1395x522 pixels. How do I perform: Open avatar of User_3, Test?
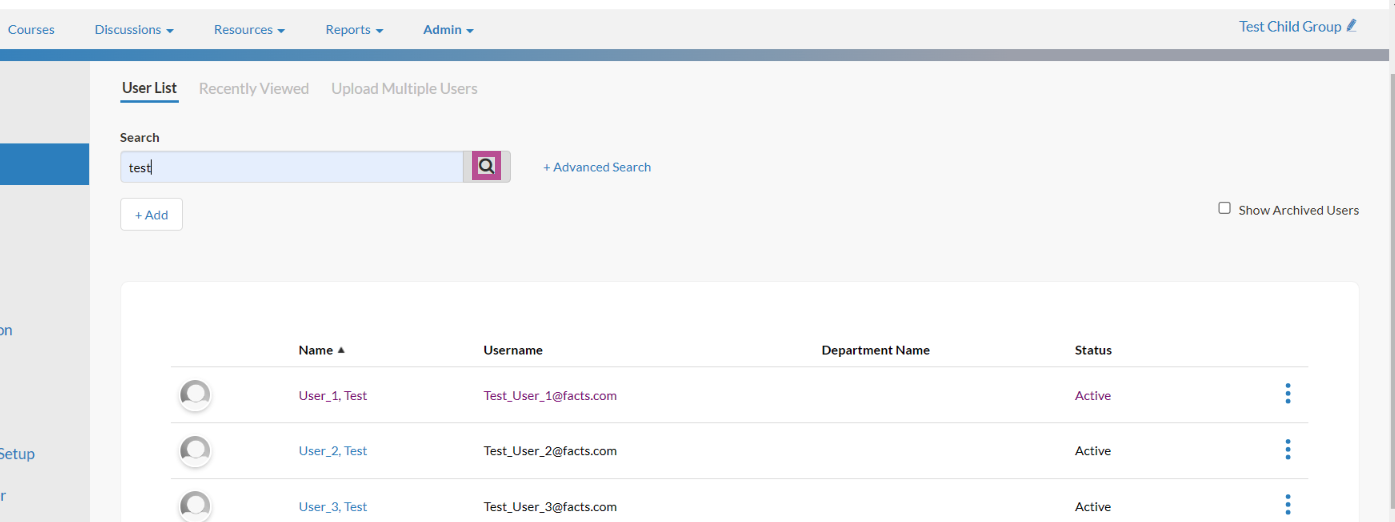click(195, 506)
